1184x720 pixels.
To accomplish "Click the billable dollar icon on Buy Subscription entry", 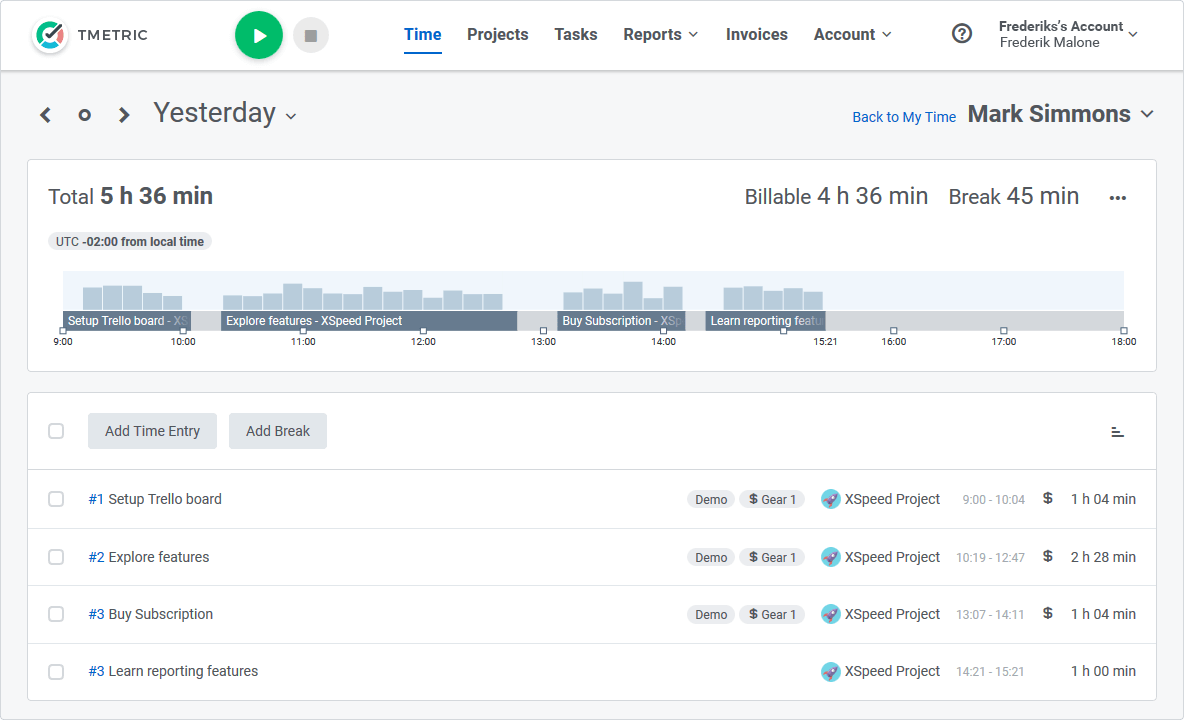I will 1047,614.
